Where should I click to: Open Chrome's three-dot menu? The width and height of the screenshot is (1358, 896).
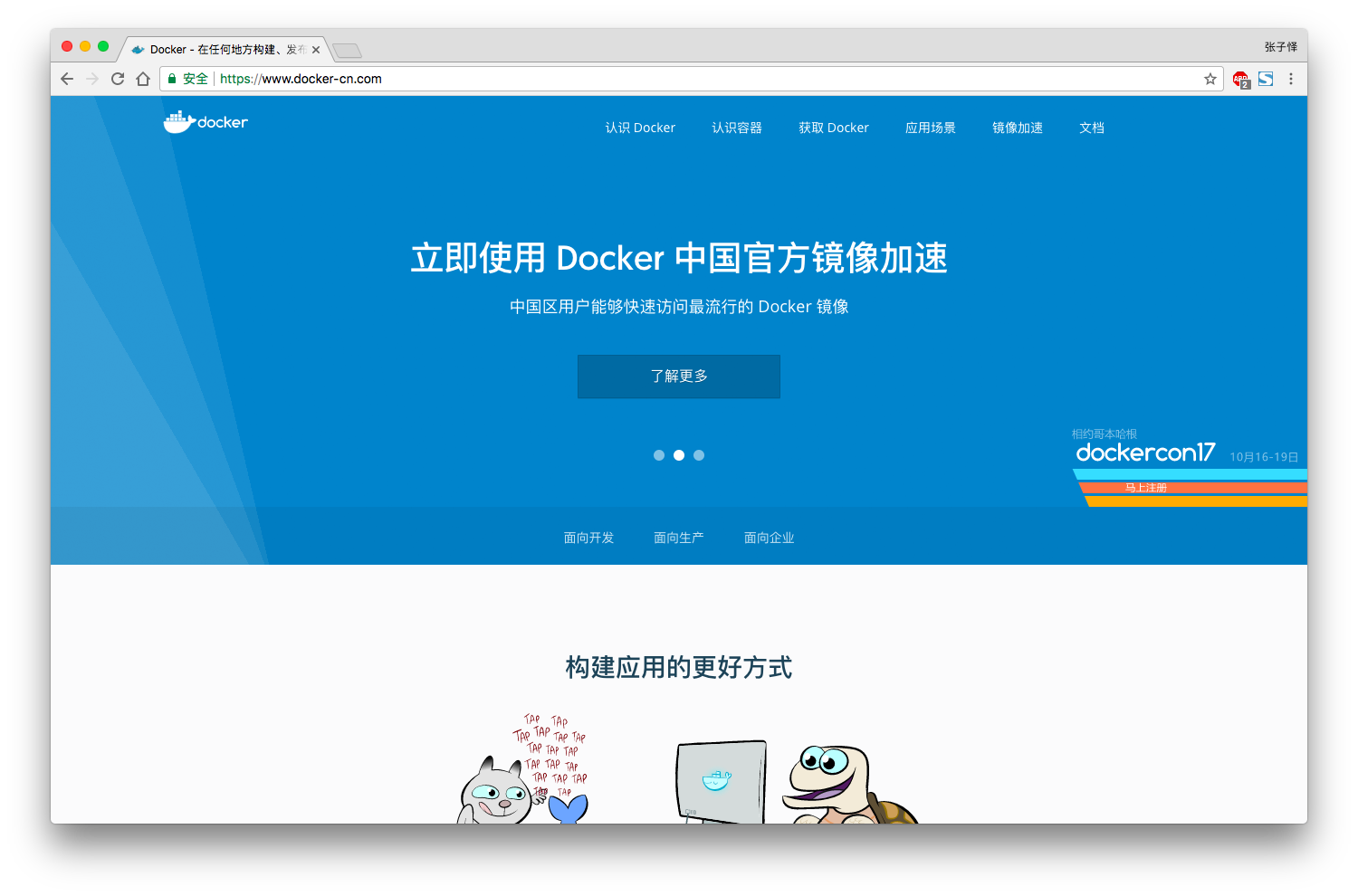pyautogui.click(x=1291, y=79)
